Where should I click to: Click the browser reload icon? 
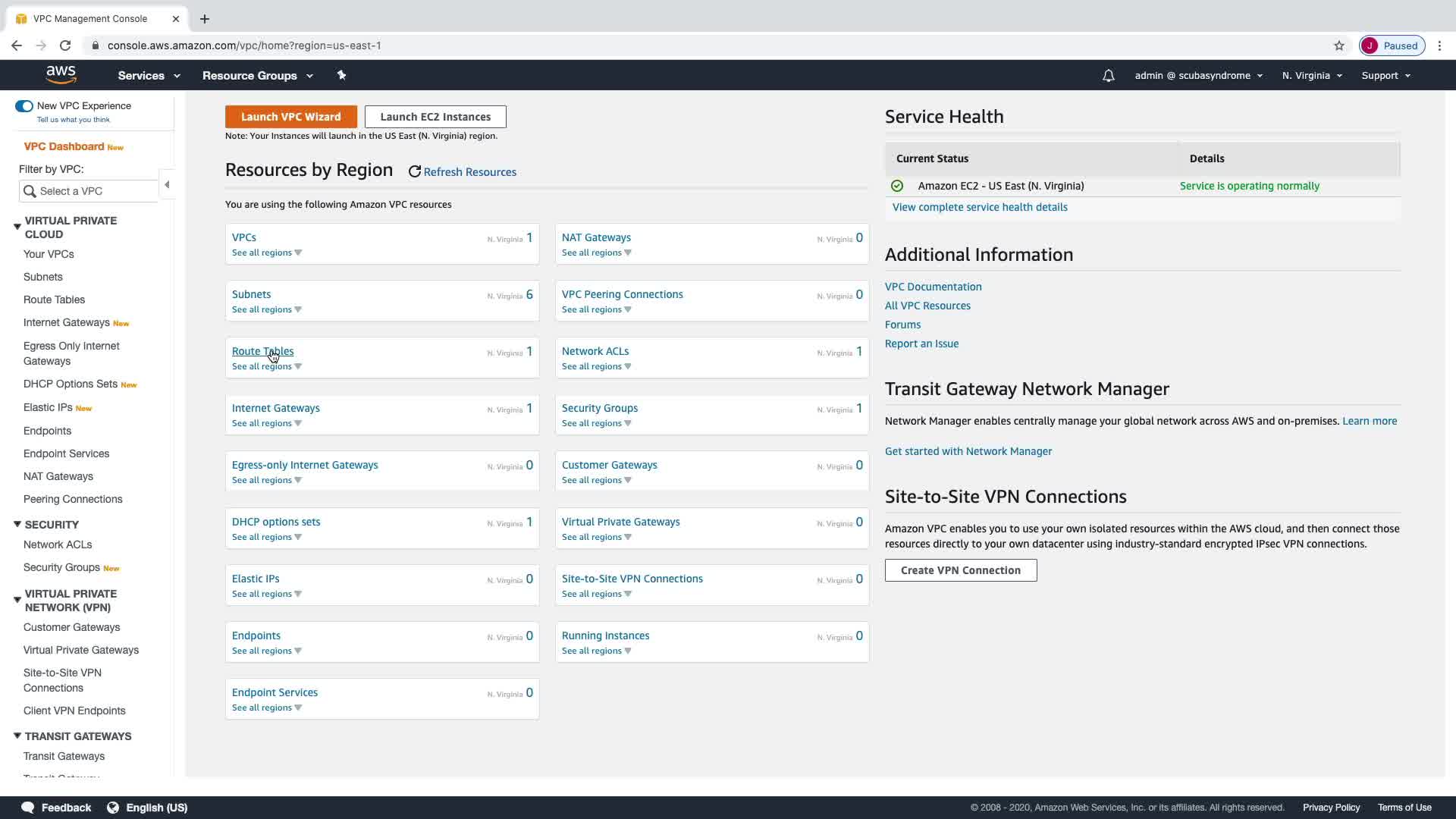(65, 45)
